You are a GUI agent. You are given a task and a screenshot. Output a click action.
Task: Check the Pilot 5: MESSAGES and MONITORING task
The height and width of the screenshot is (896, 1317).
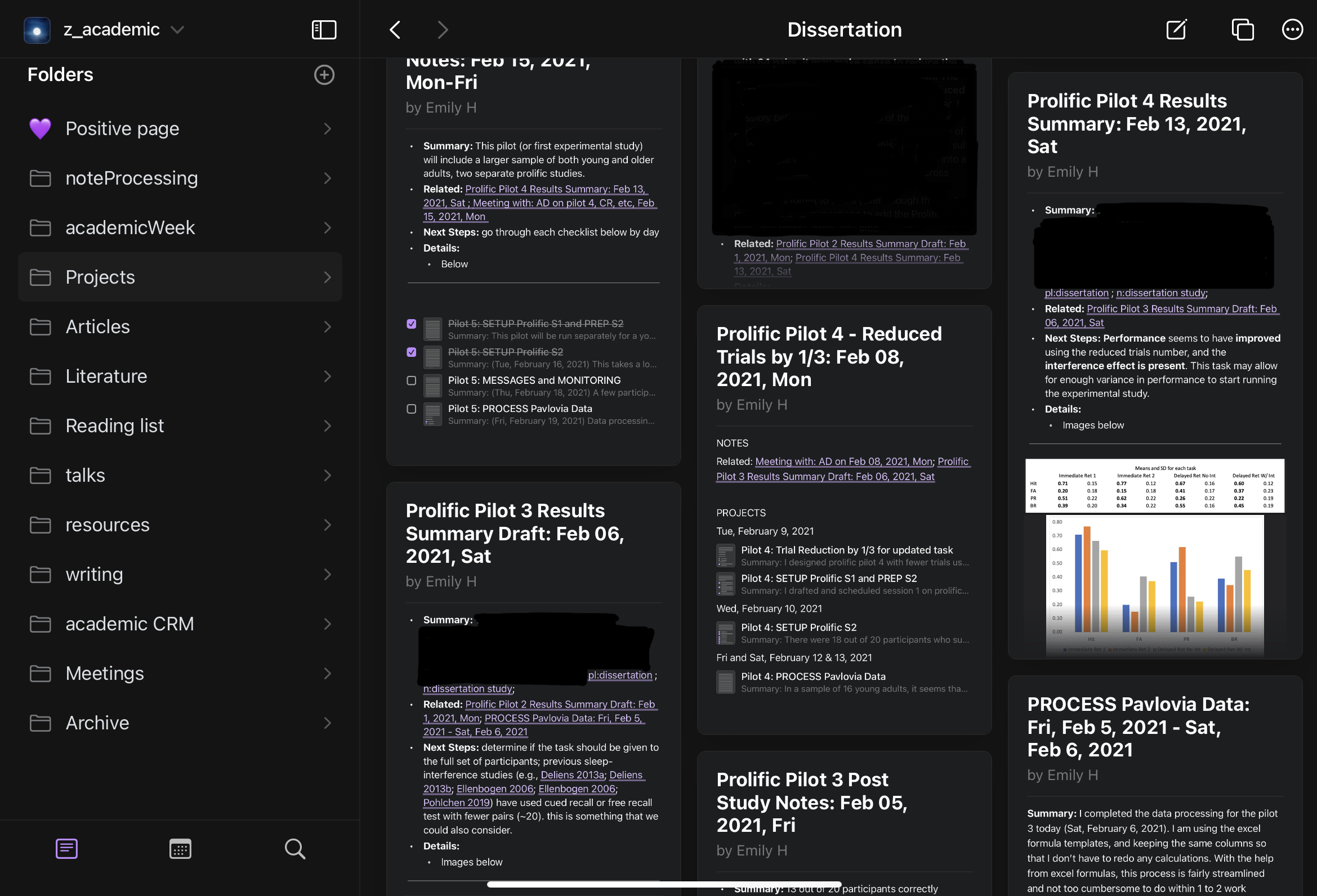coord(412,380)
